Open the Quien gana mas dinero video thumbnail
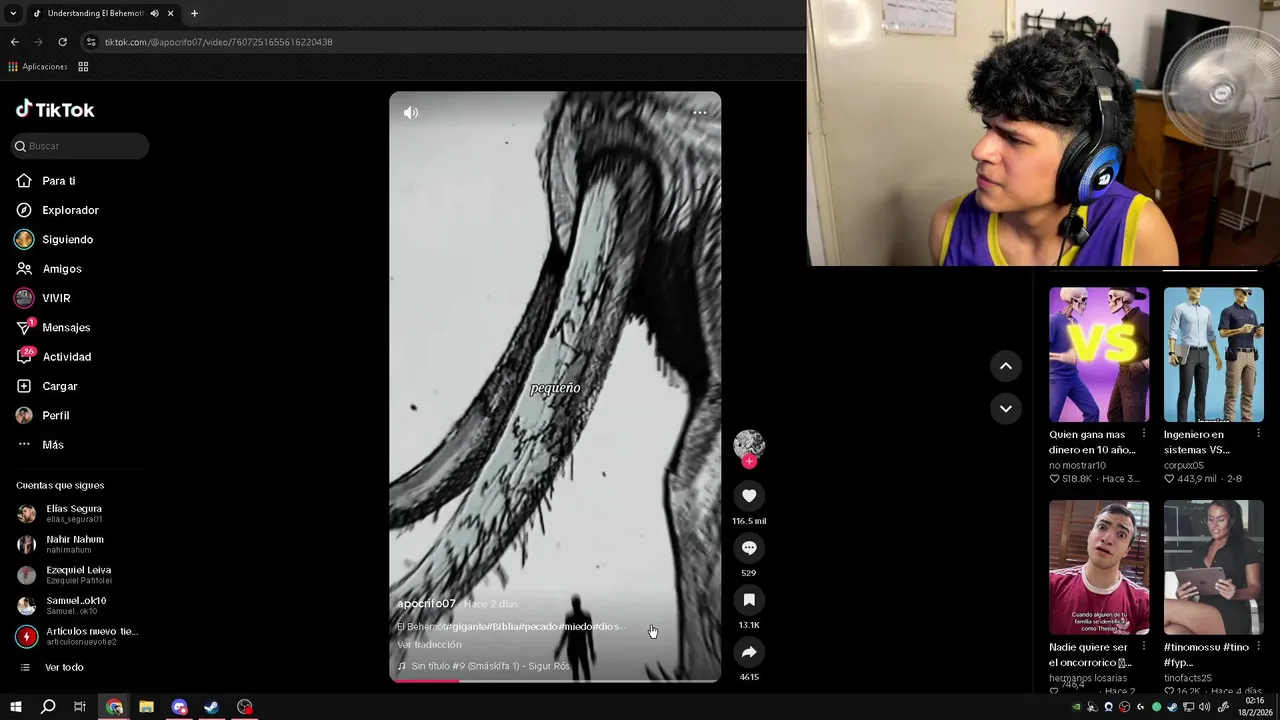 click(x=1099, y=355)
